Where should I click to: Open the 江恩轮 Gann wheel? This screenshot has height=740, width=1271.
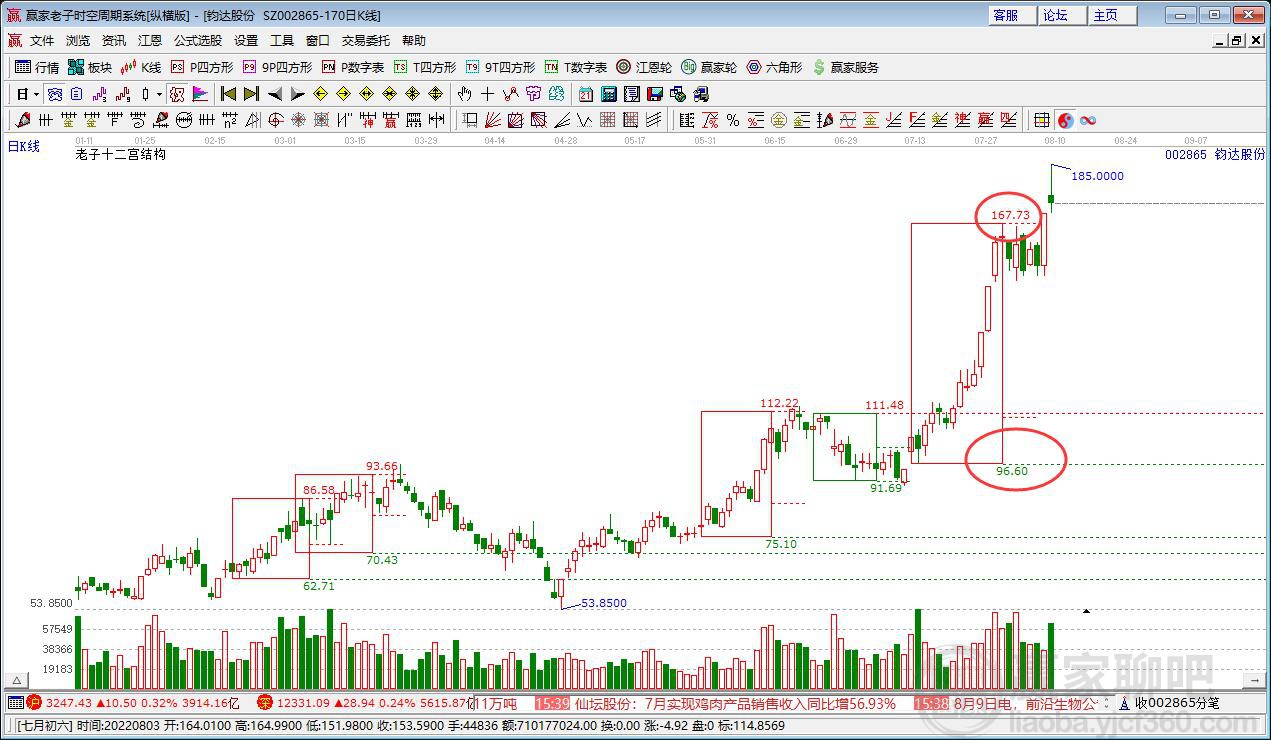point(644,67)
